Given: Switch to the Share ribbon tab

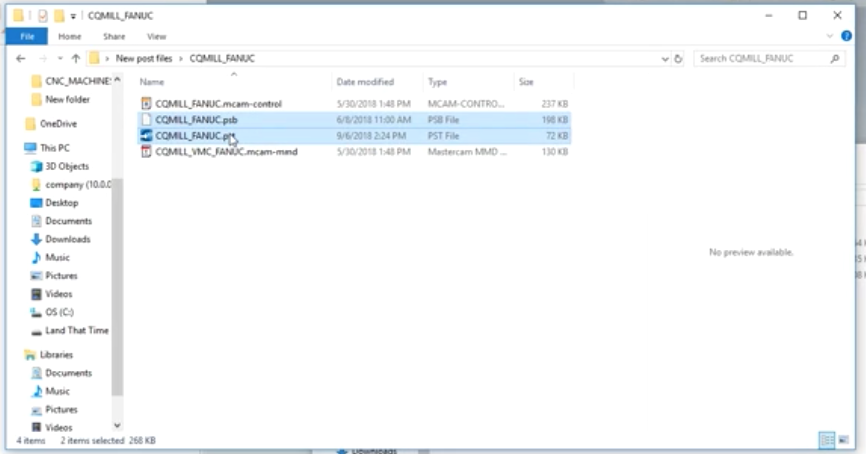Looking at the screenshot, I should point(114,36).
